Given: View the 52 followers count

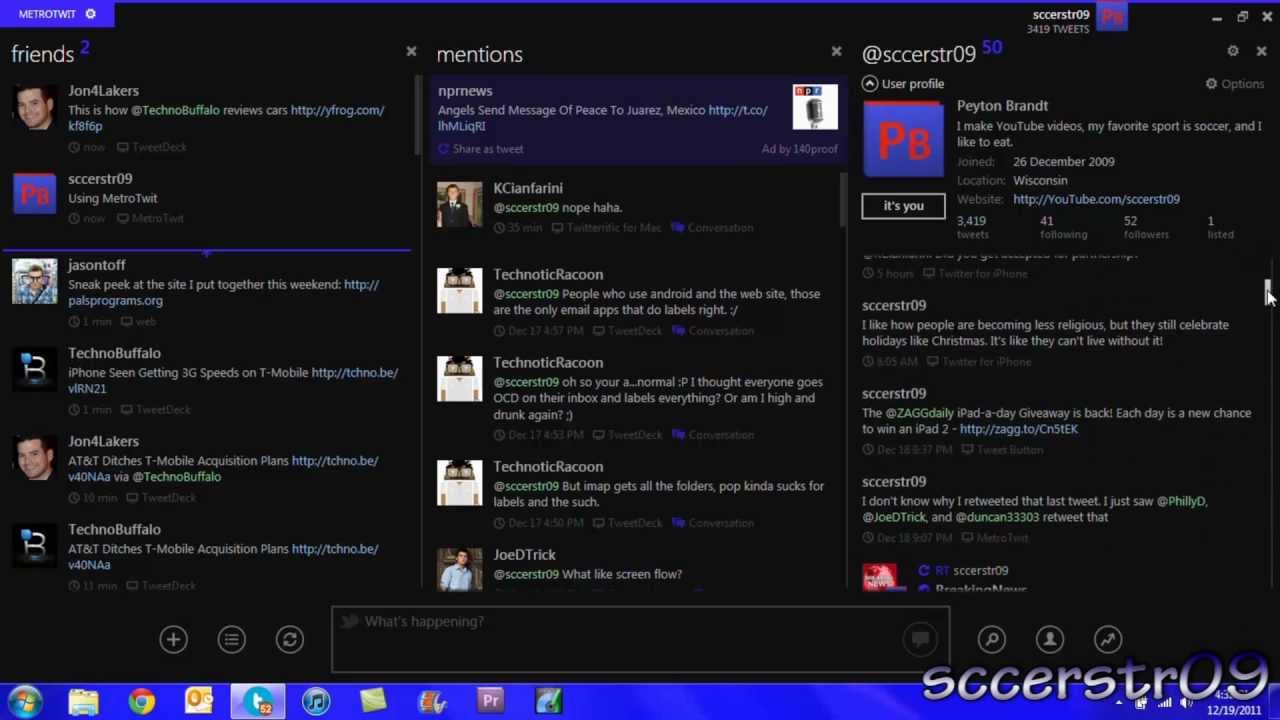Looking at the screenshot, I should click(x=1145, y=227).
